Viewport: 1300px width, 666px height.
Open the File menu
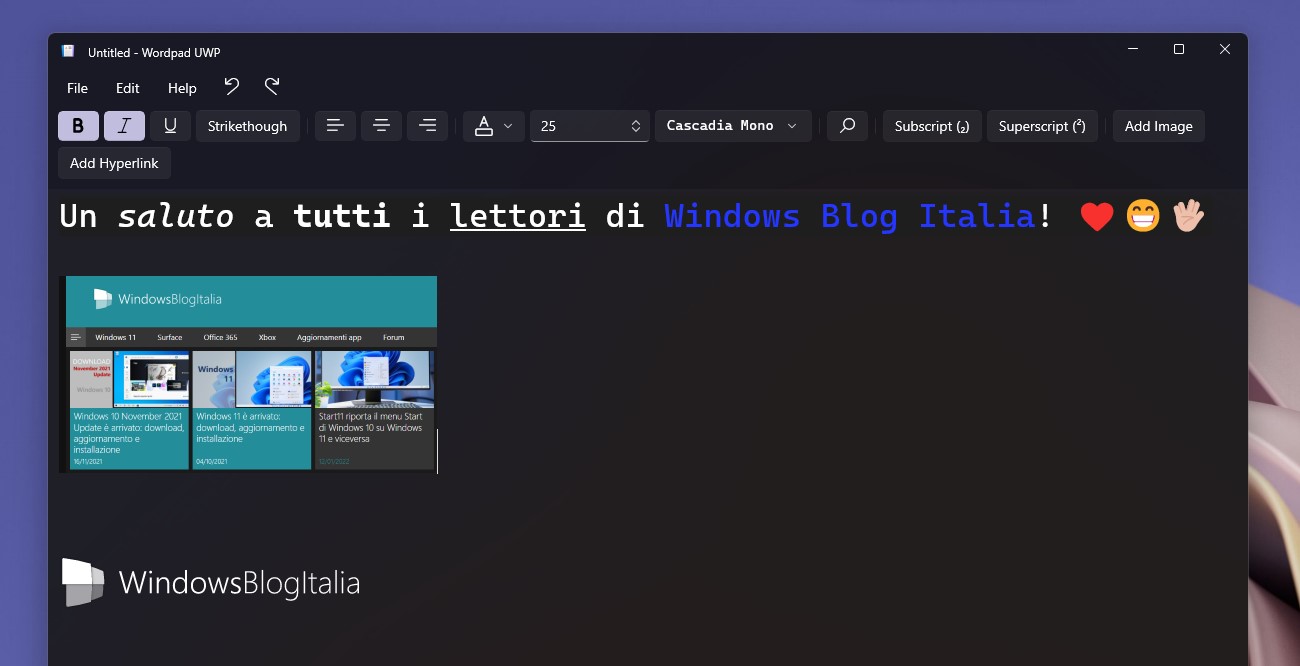77,88
